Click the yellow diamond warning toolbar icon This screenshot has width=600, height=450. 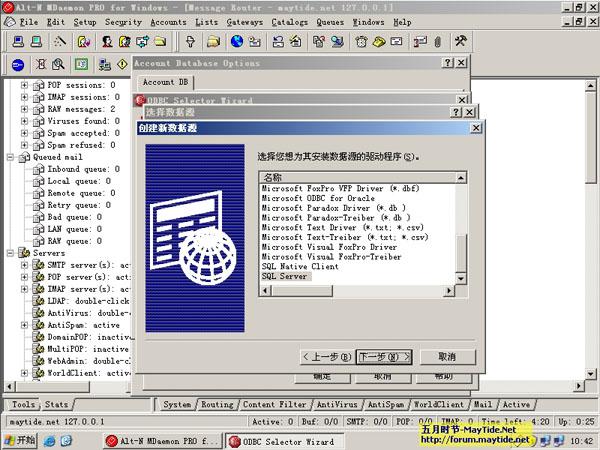point(123,65)
